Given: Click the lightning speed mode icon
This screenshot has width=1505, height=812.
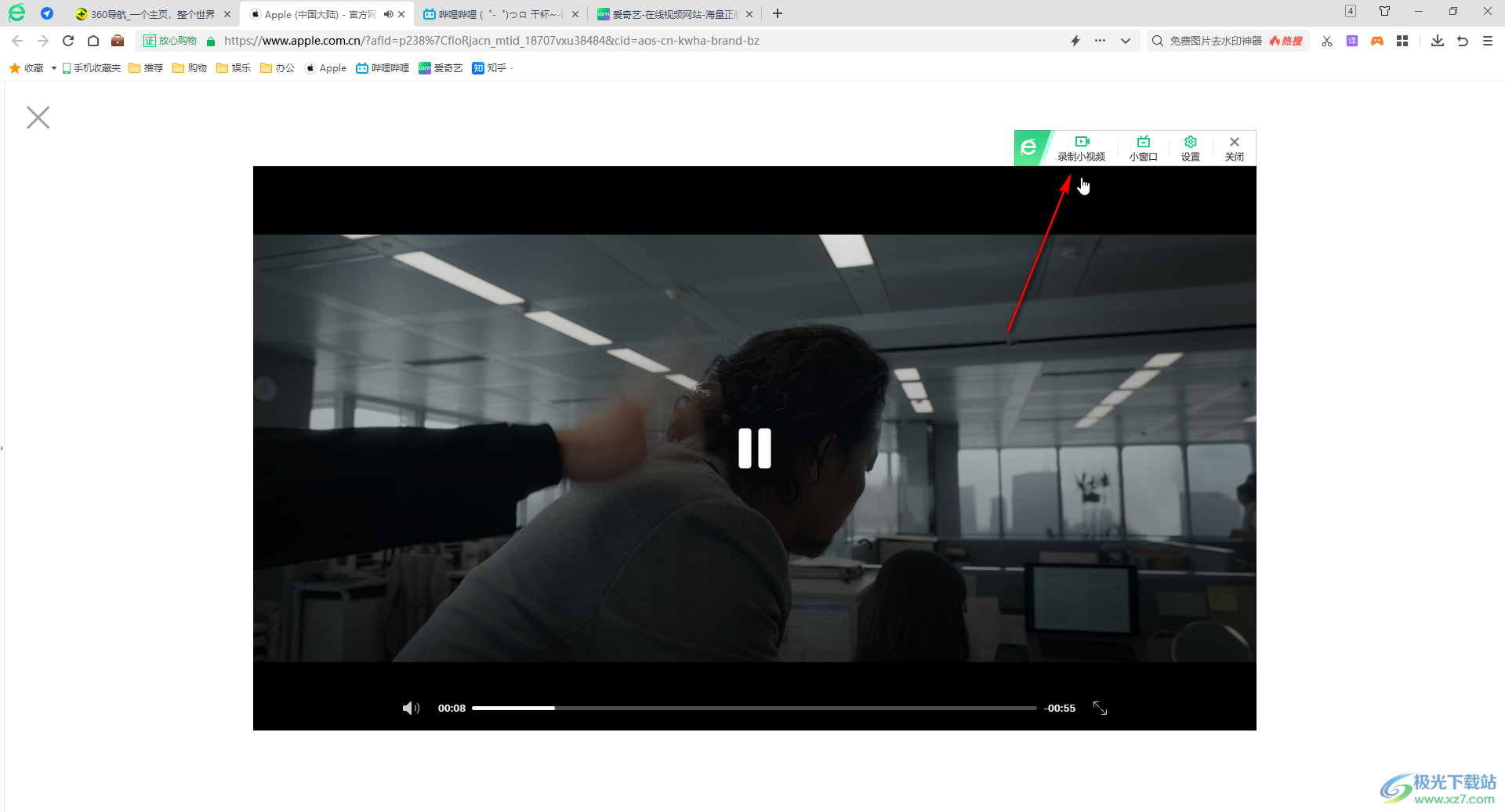Looking at the screenshot, I should coord(1075,41).
